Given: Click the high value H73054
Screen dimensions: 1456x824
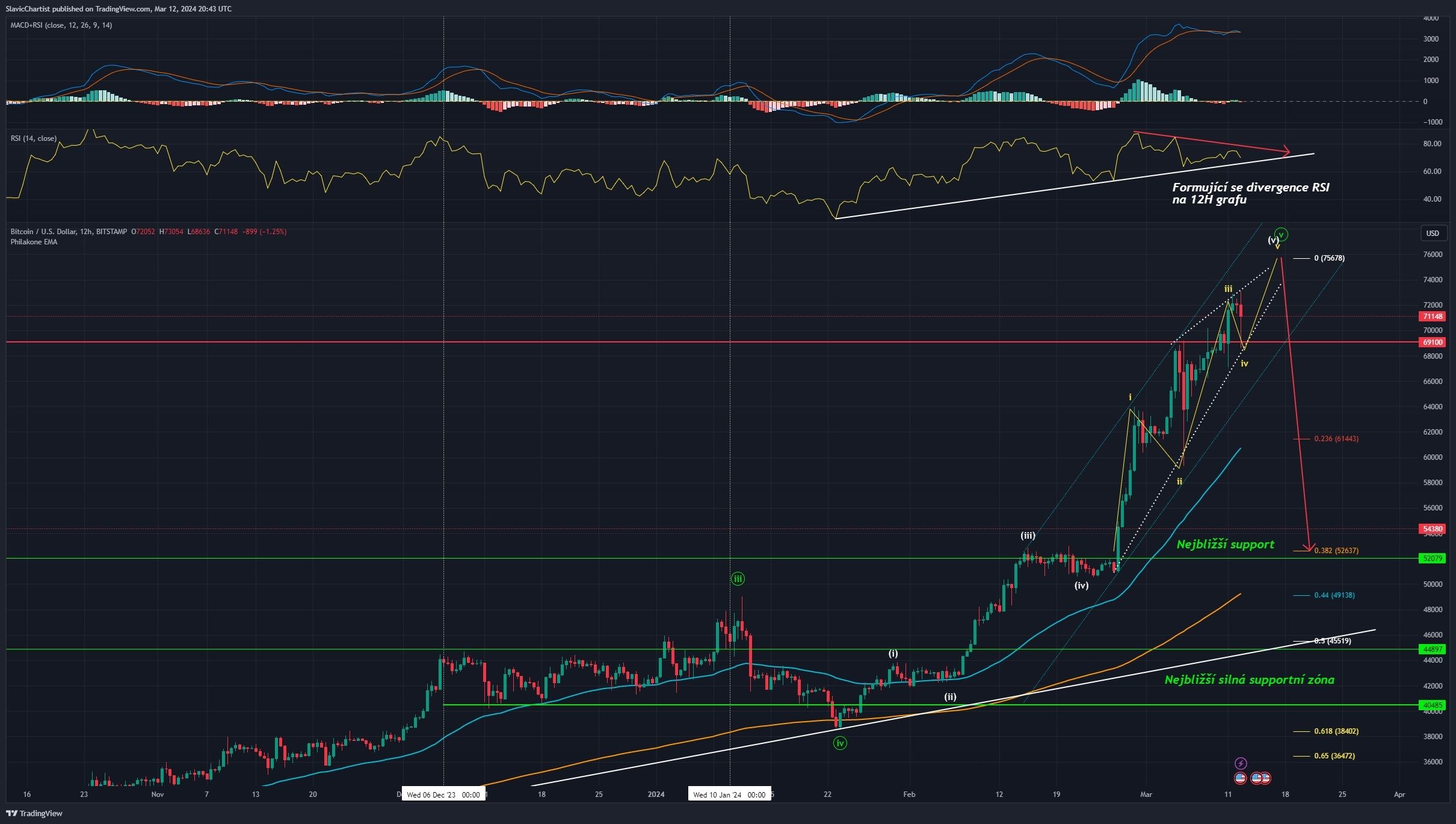Looking at the screenshot, I should pos(171,232).
